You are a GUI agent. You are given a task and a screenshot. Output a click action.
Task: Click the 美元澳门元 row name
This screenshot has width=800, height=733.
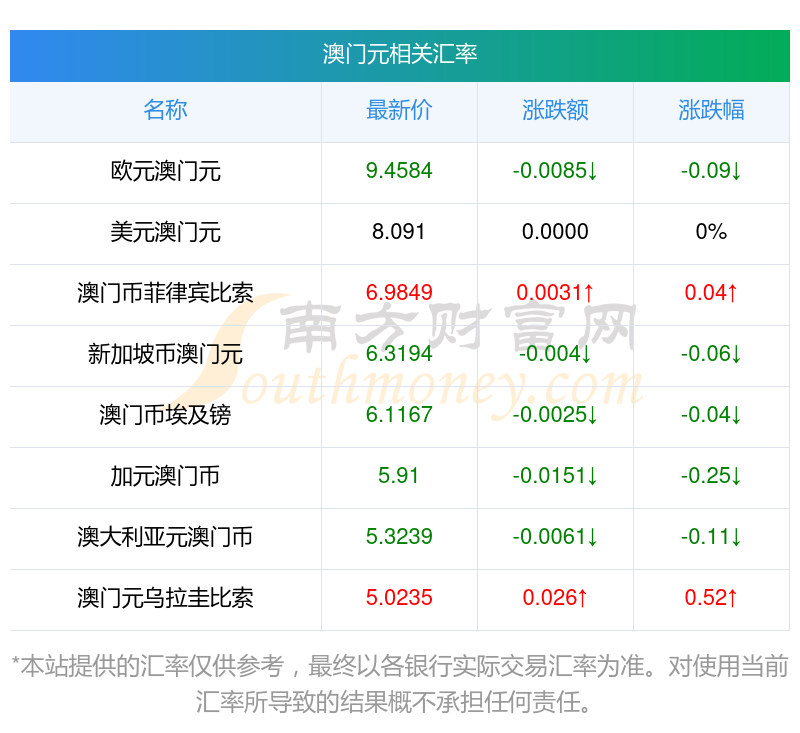click(165, 232)
